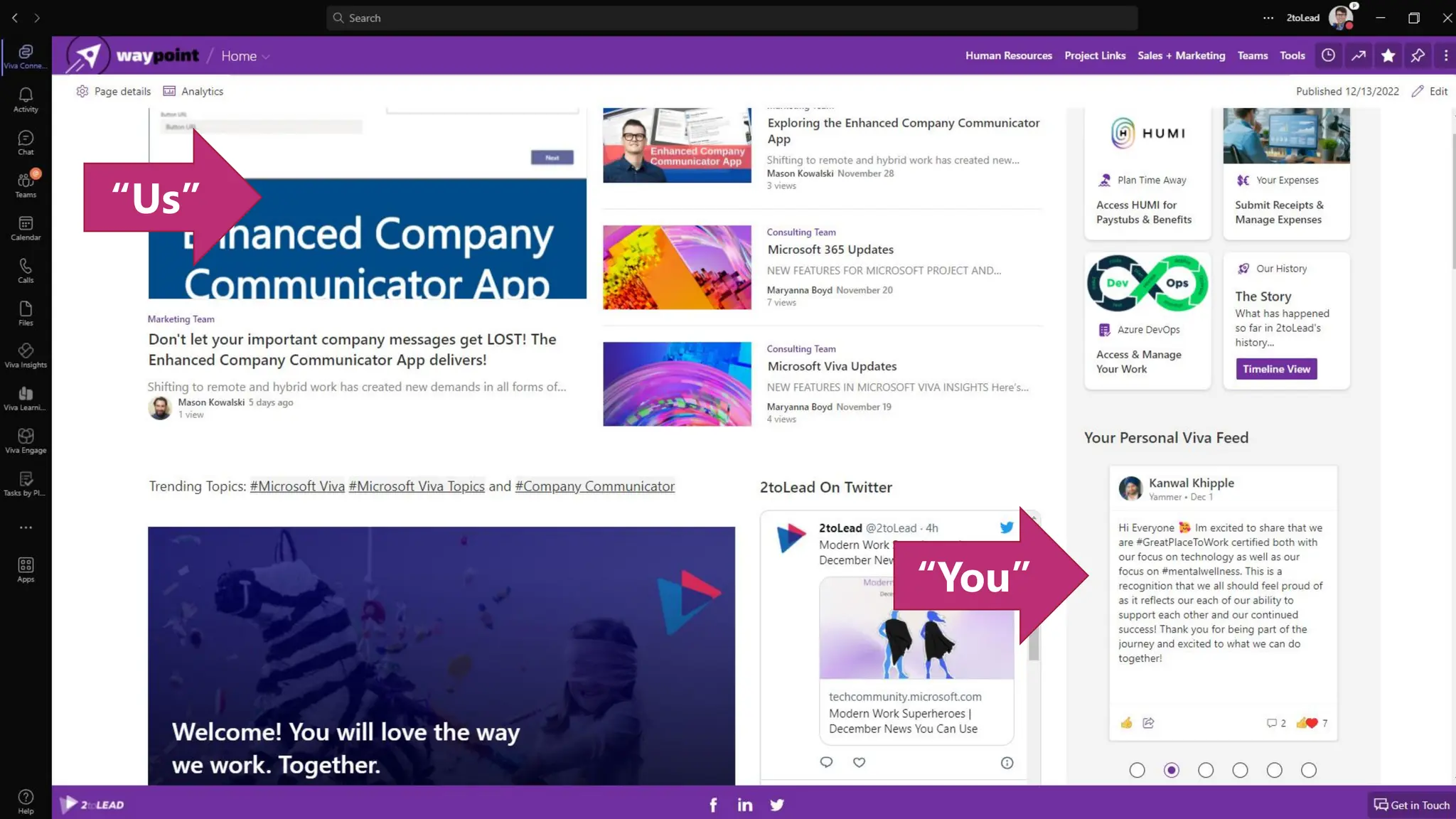
Task: Click the LinkedIn icon in footer
Action: pyautogui.click(x=744, y=805)
